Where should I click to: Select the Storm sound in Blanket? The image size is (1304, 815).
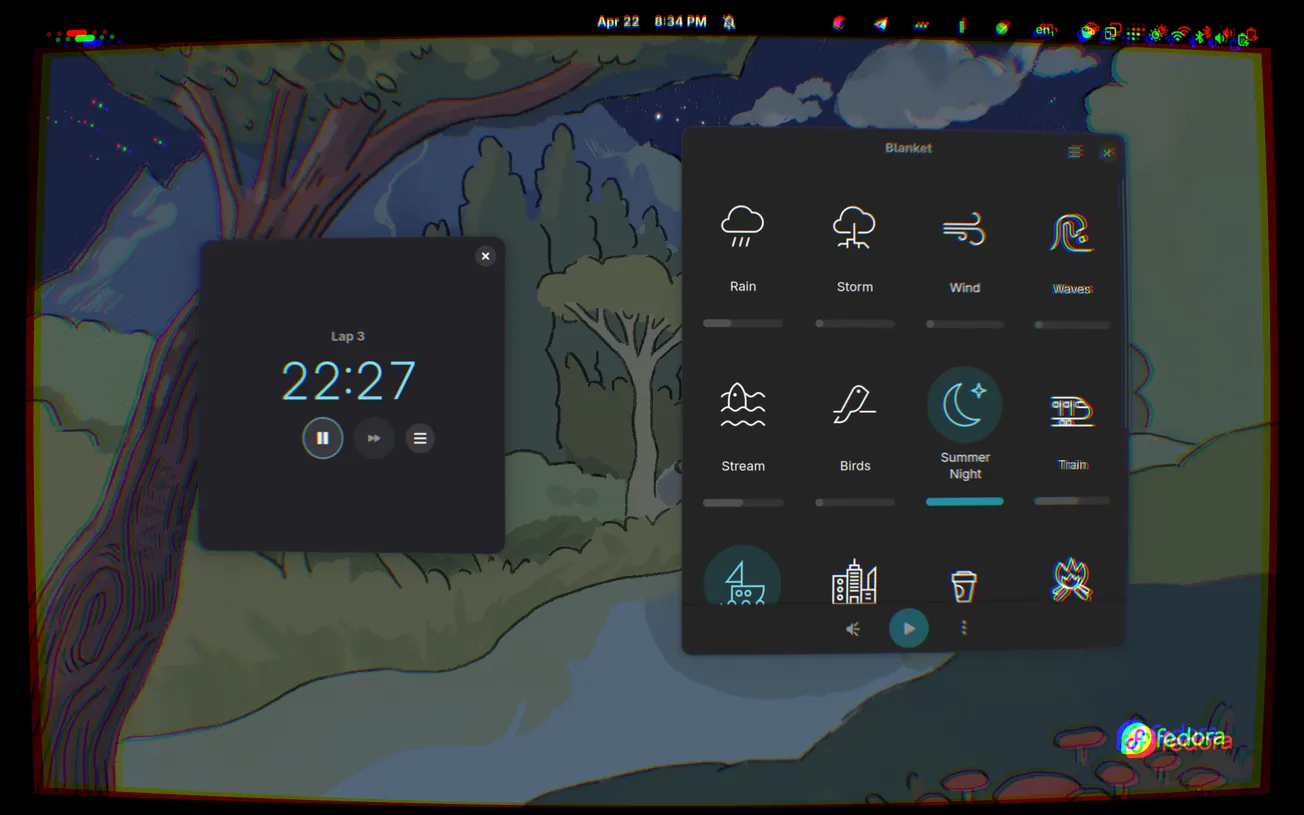854,229
